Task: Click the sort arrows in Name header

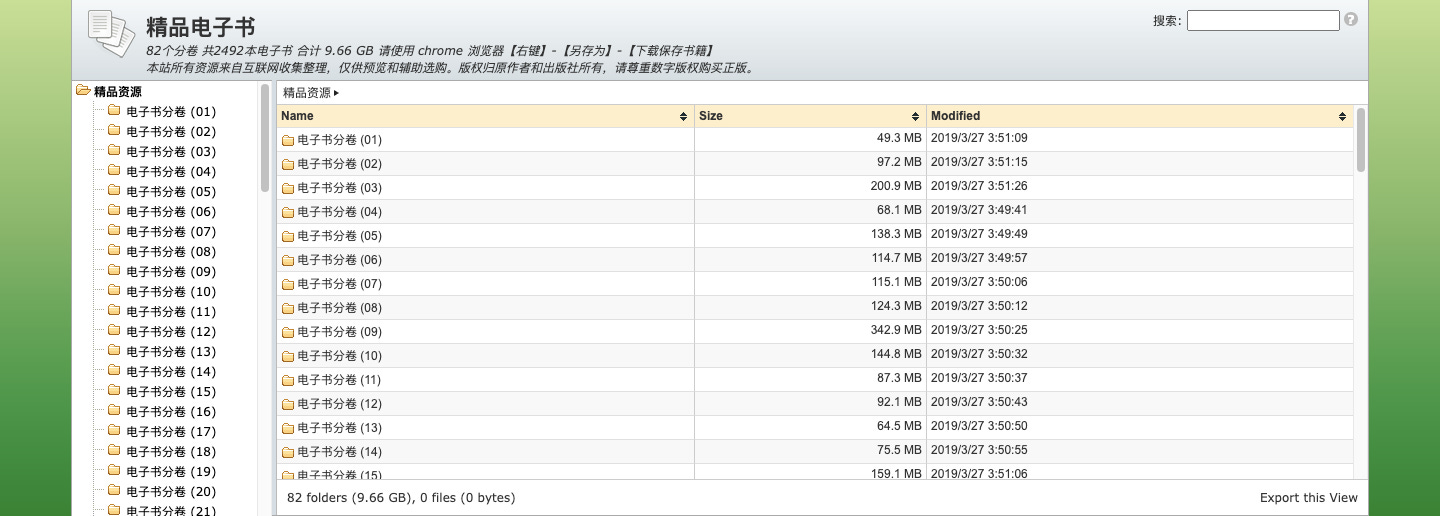Action: coord(683,117)
